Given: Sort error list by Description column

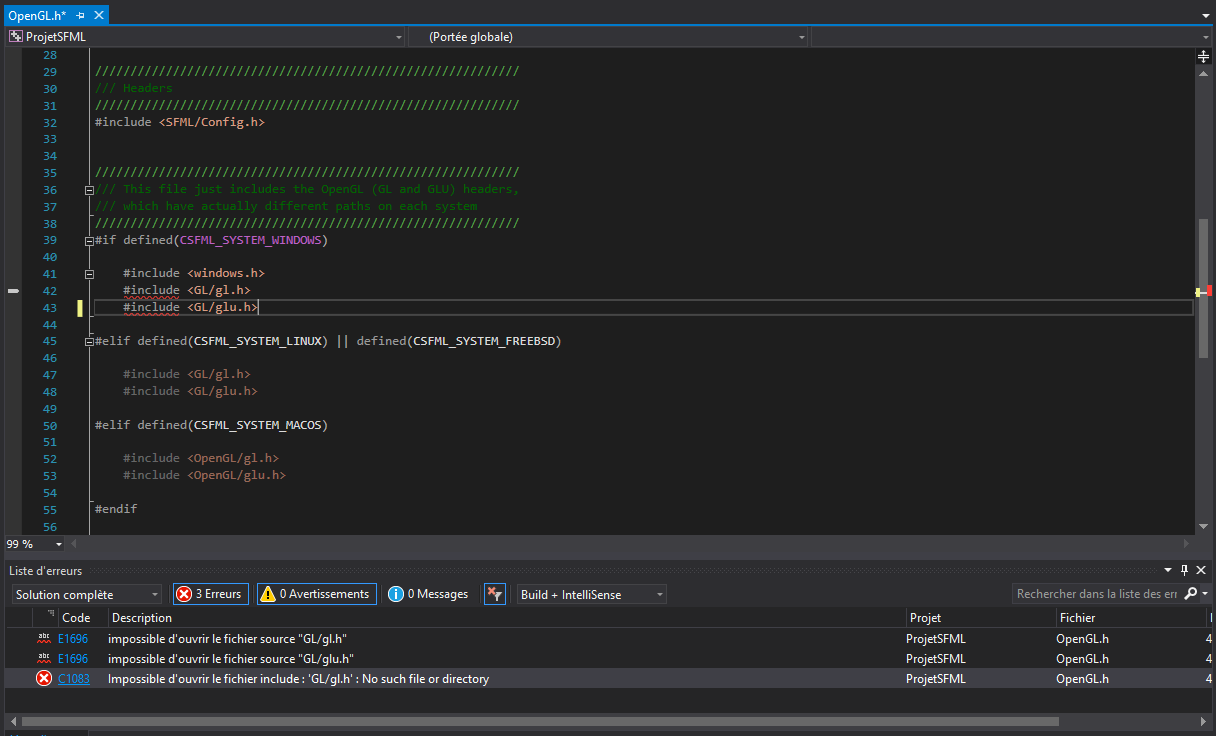Looking at the screenshot, I should pyautogui.click(x=142, y=618).
